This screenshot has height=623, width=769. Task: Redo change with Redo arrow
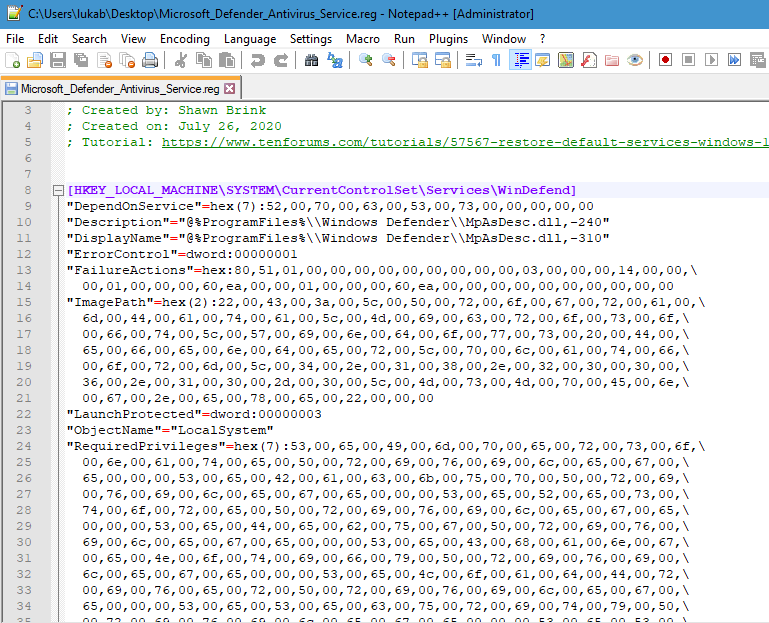tap(281, 60)
